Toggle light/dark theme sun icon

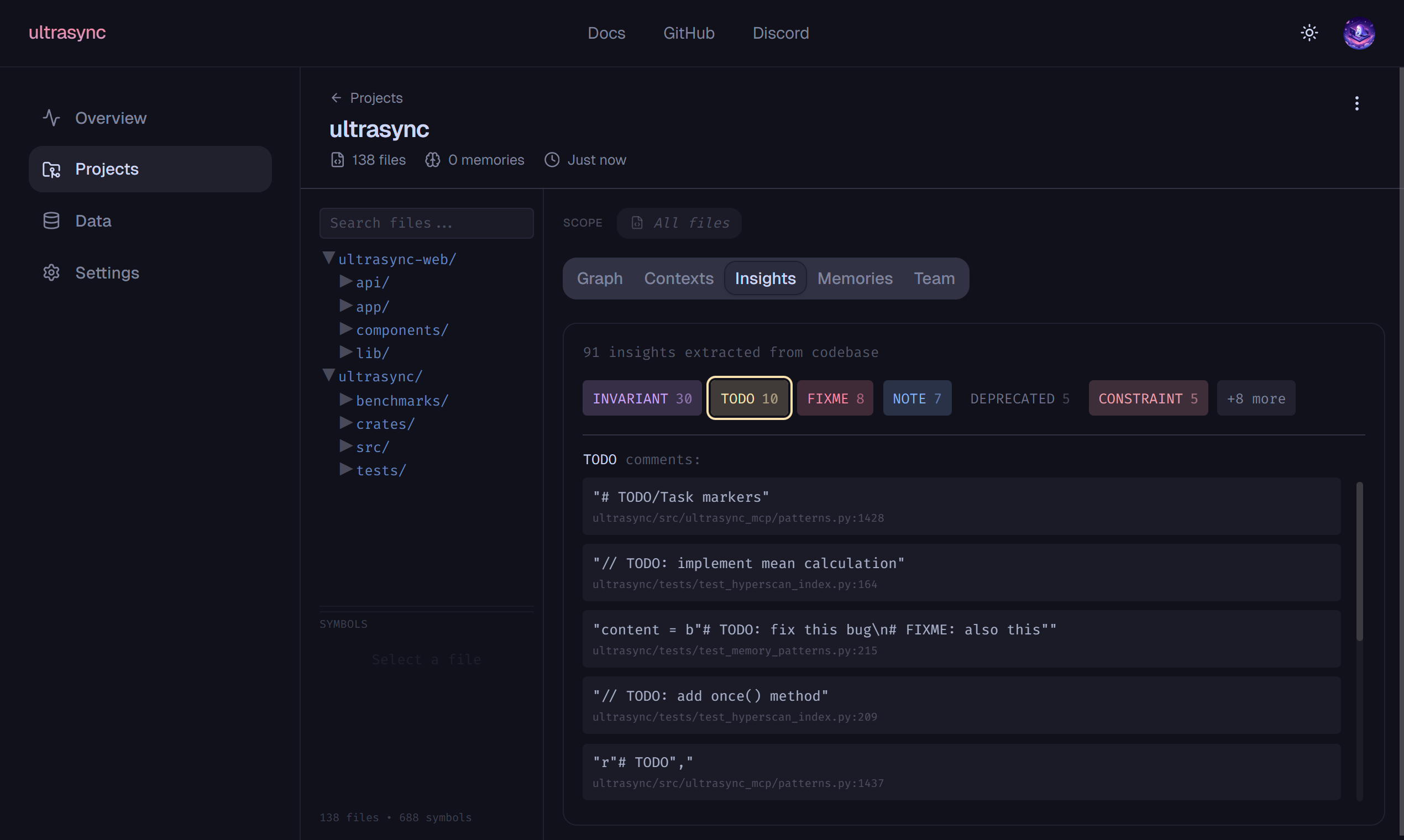(x=1309, y=33)
